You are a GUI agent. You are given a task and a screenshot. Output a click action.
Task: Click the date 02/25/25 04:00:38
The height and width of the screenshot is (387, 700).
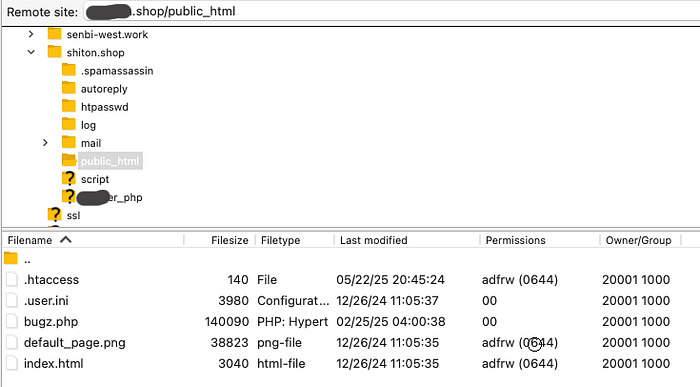(x=391, y=322)
